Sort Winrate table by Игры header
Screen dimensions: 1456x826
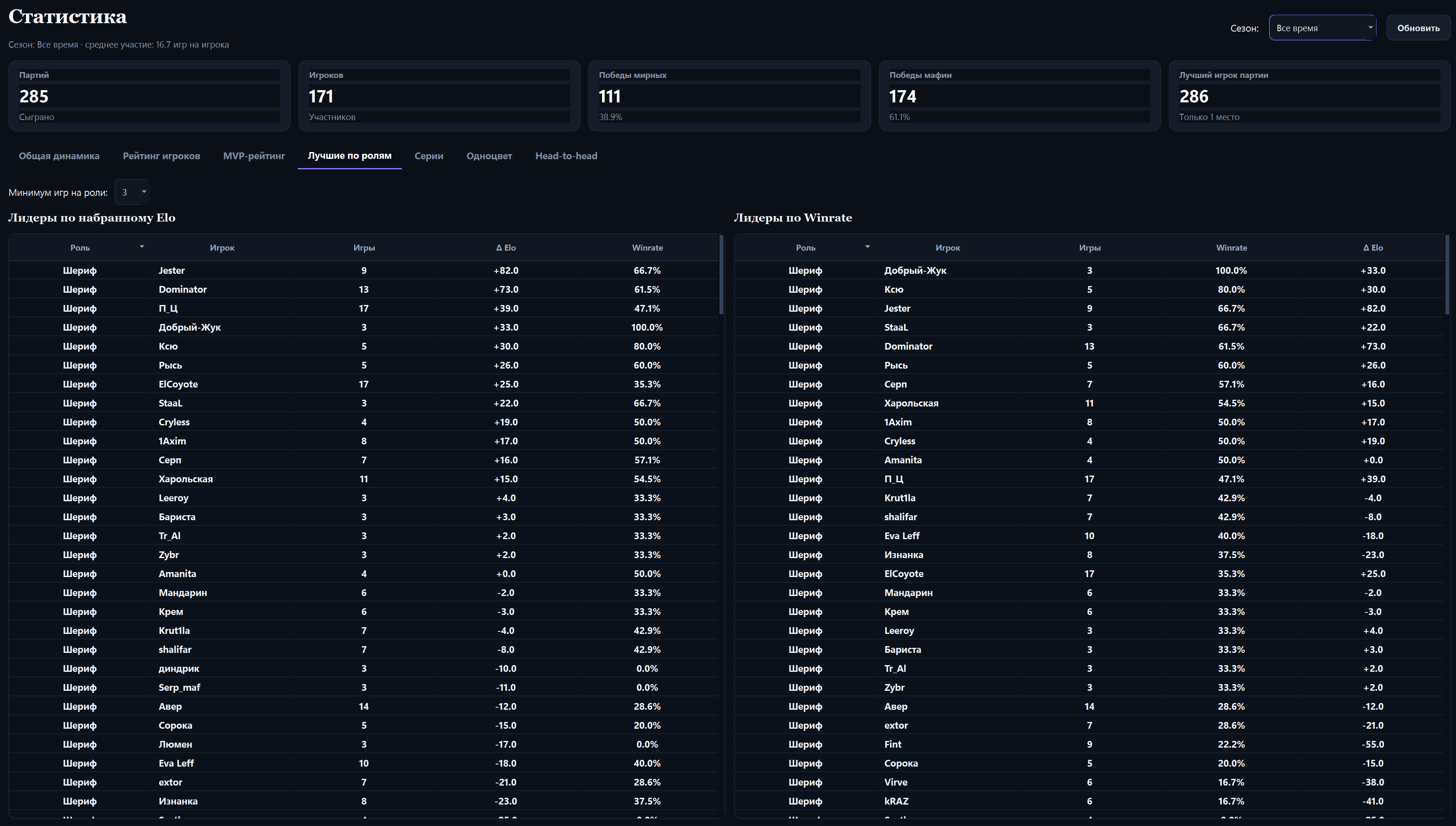[x=1090, y=248]
